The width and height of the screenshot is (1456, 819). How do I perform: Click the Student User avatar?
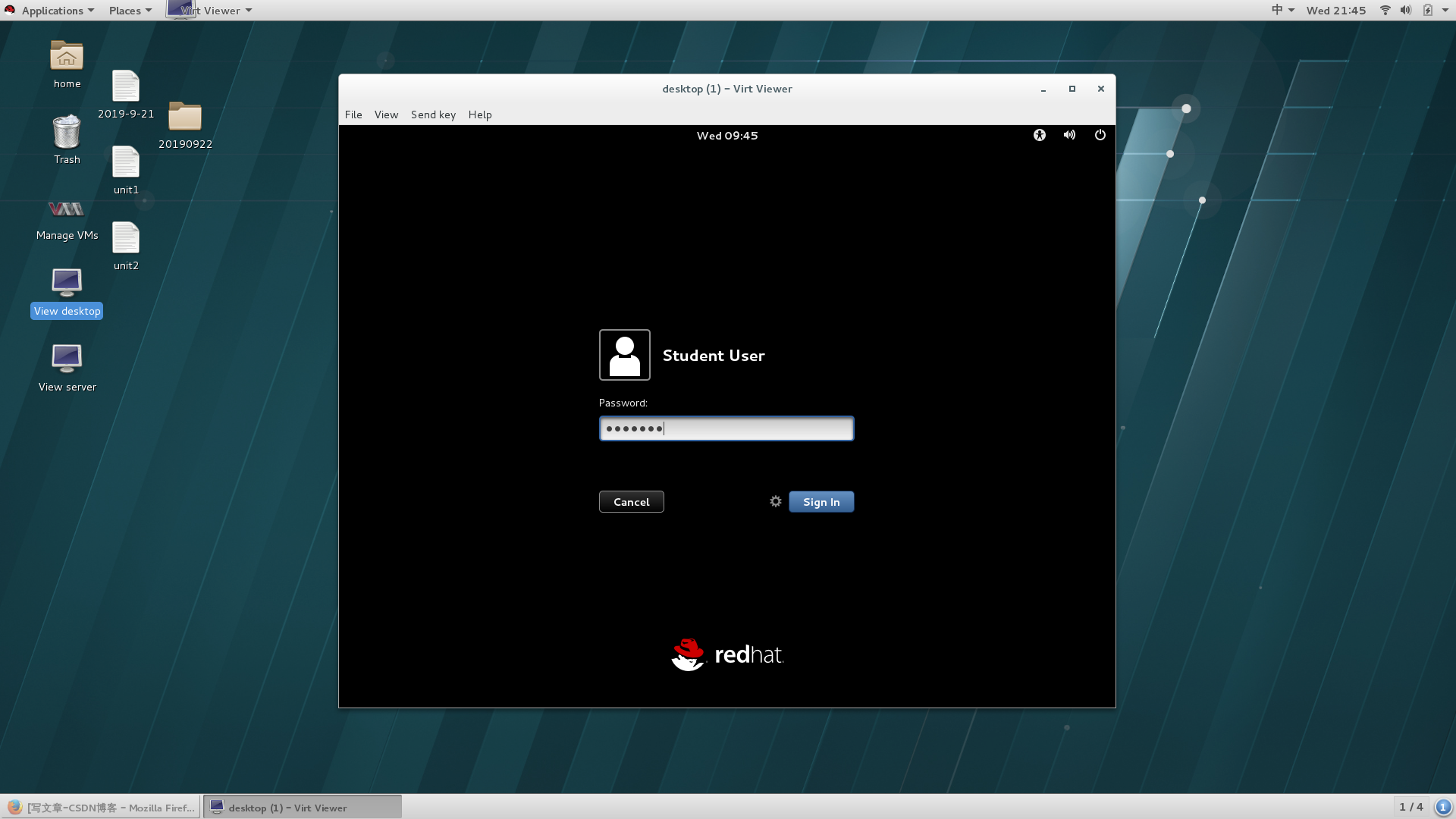tap(624, 355)
